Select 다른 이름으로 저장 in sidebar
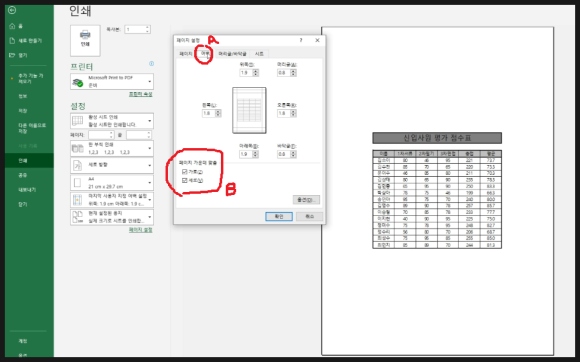The width and height of the screenshot is (580, 362). (x=32, y=128)
